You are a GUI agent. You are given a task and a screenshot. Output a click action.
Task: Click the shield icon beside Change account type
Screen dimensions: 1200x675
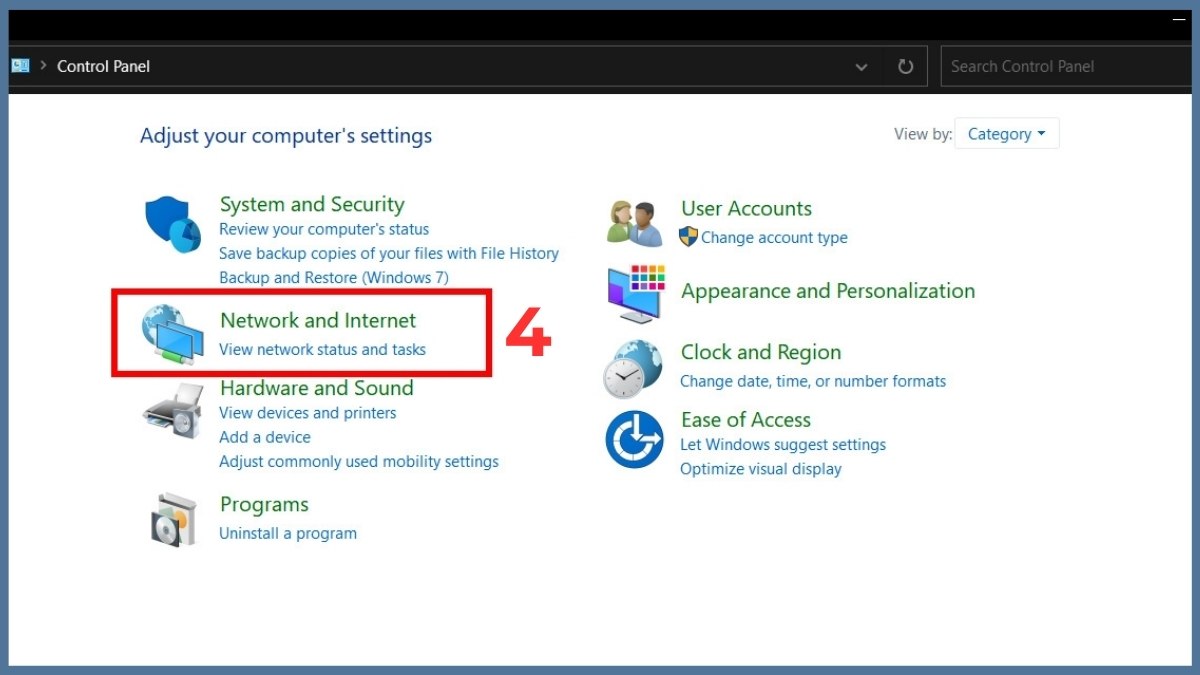pyautogui.click(x=688, y=237)
